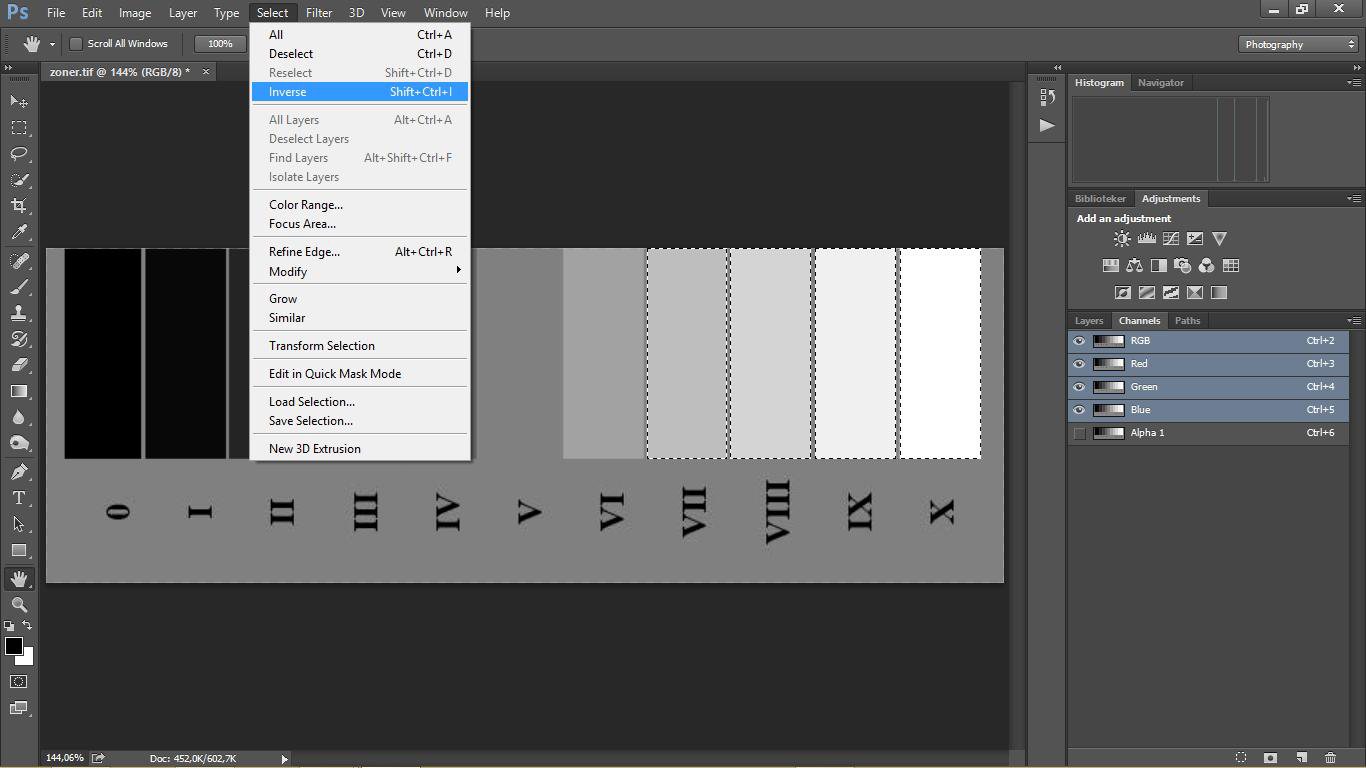Click the 100% zoom button

click(x=220, y=44)
